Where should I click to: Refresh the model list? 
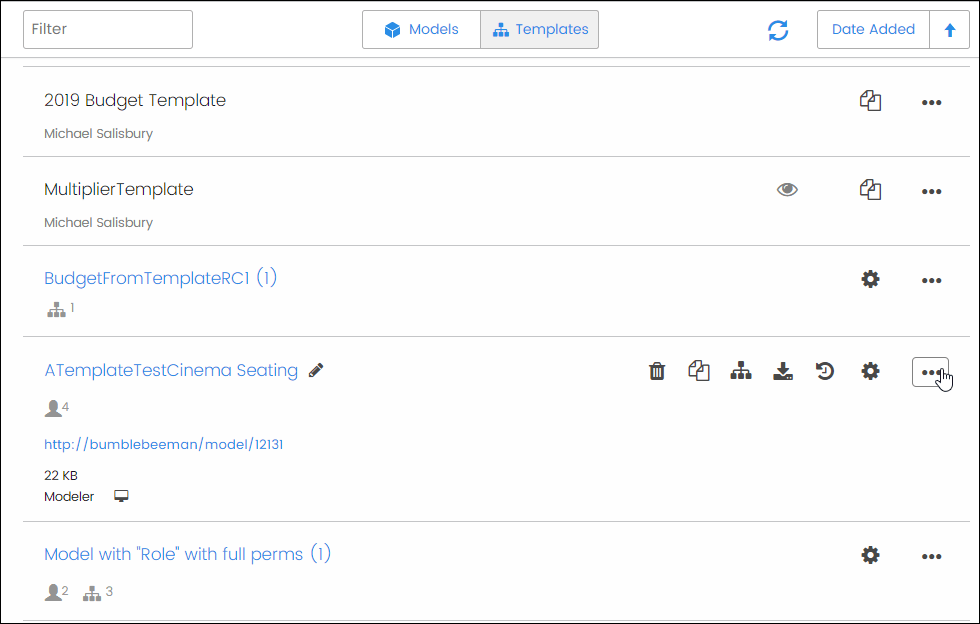[778, 30]
